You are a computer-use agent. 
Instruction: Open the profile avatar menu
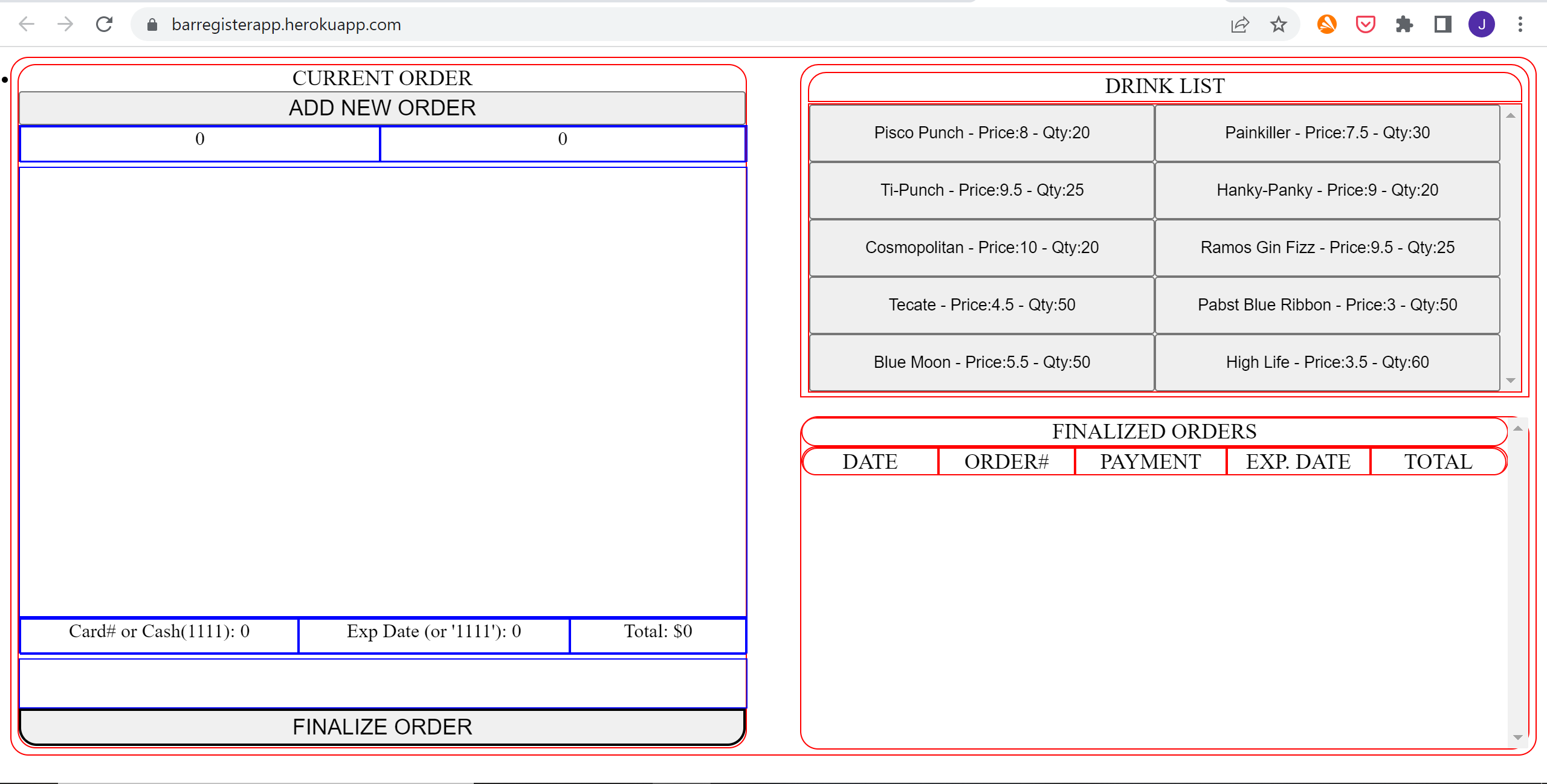point(1482,24)
